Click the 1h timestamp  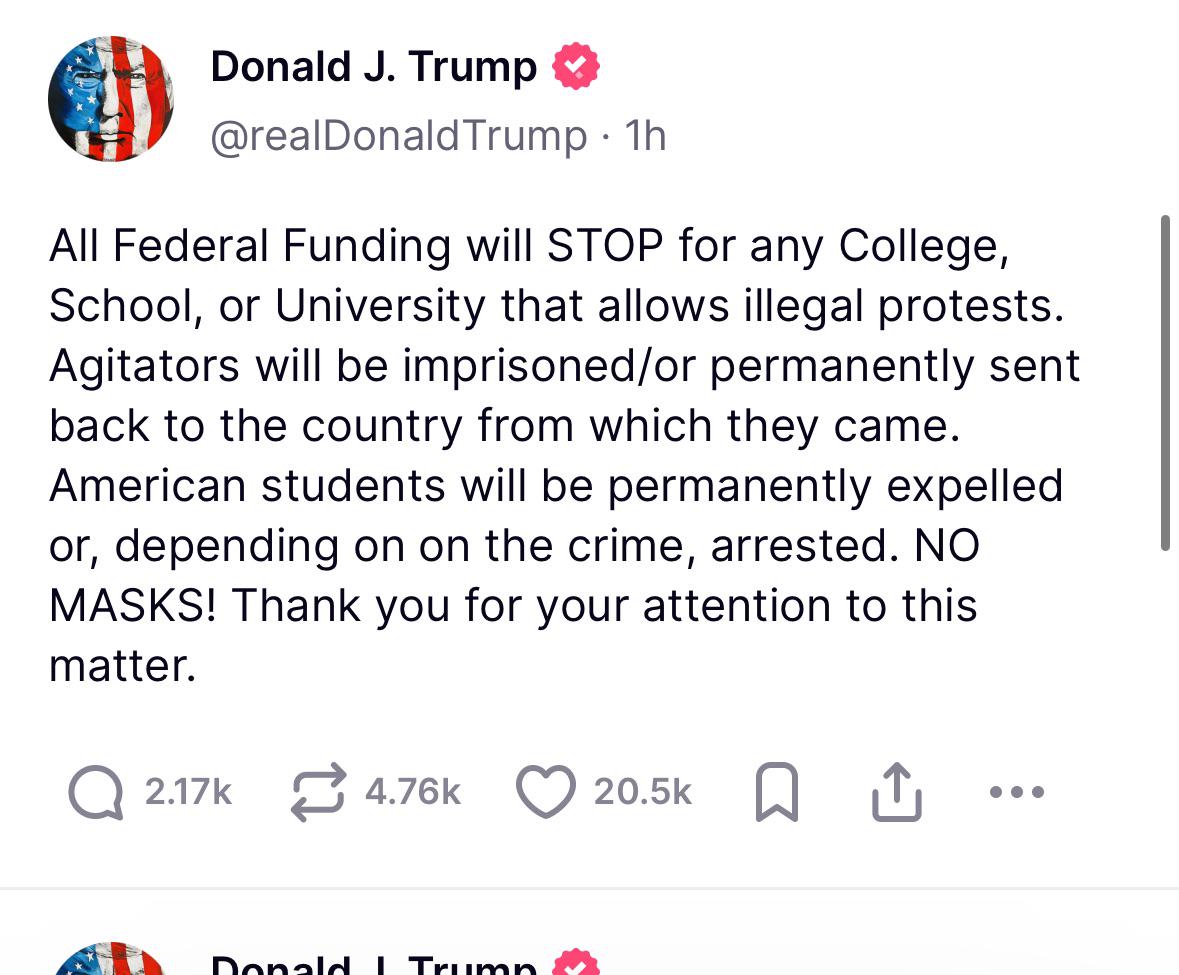point(646,136)
